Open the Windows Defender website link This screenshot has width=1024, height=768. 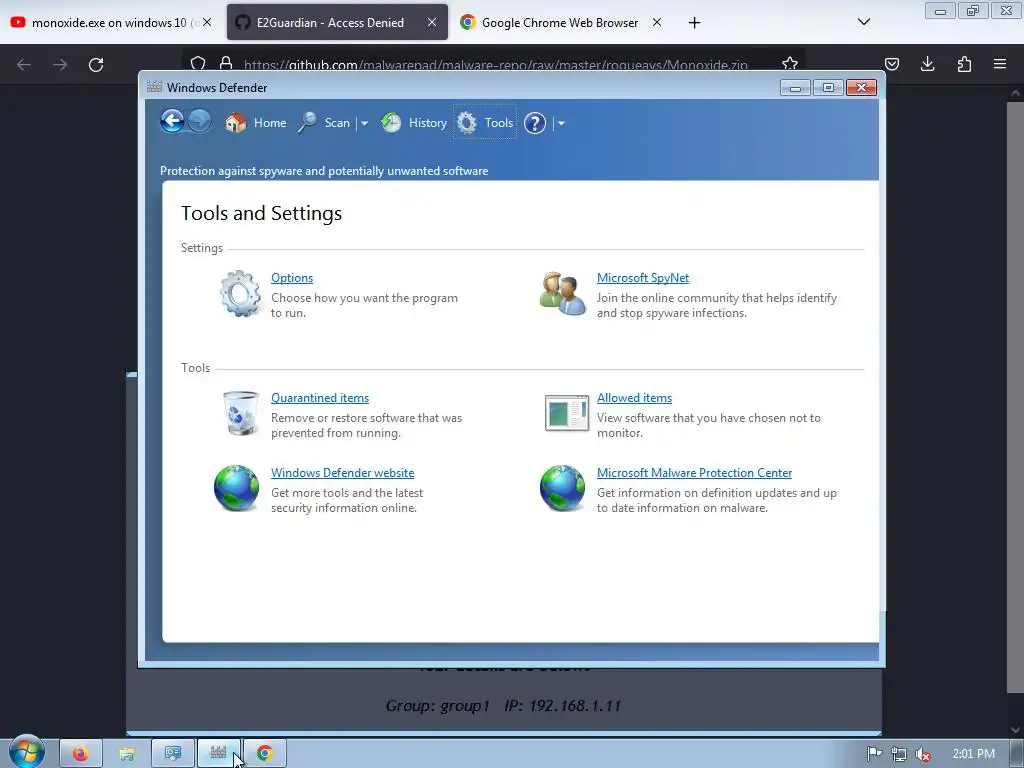point(342,473)
